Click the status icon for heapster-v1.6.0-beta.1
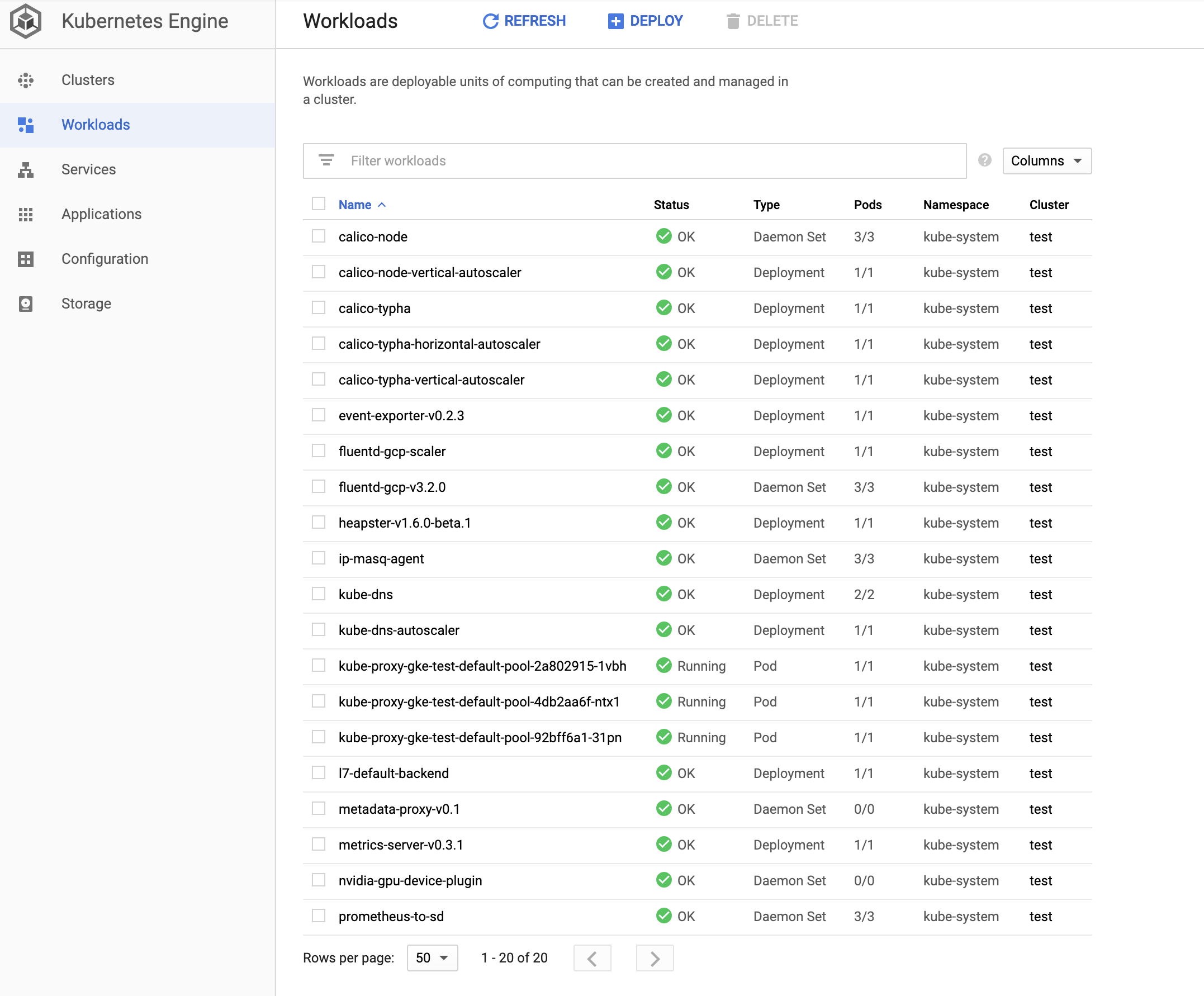Viewport: 1204px width, 996px height. coord(664,523)
